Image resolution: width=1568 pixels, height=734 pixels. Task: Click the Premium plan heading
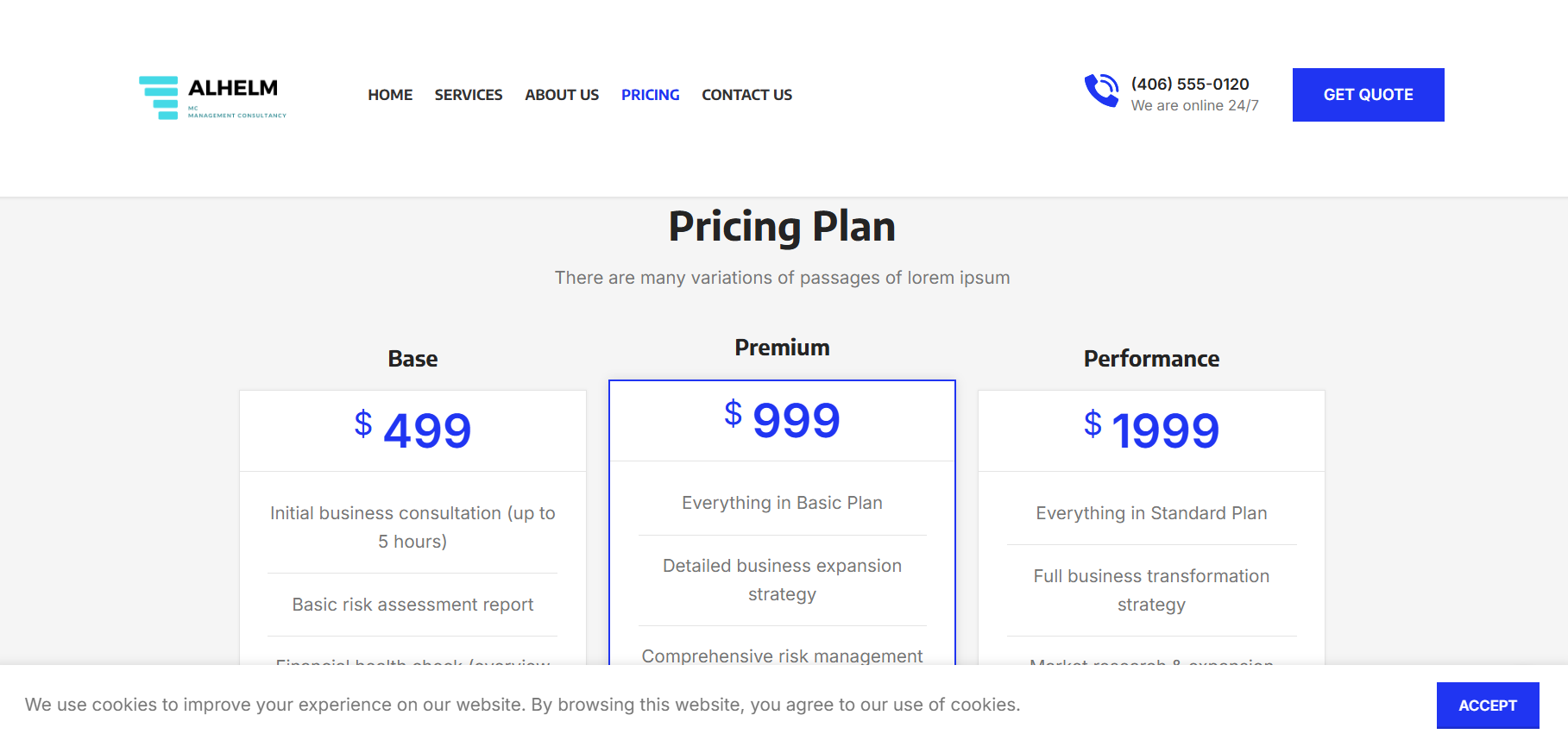(782, 348)
